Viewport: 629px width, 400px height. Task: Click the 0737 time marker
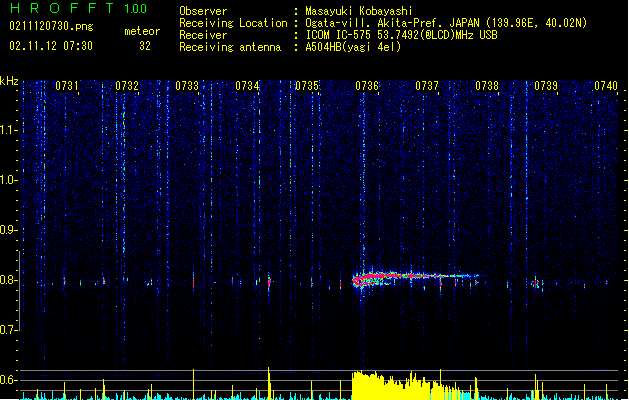(427, 86)
